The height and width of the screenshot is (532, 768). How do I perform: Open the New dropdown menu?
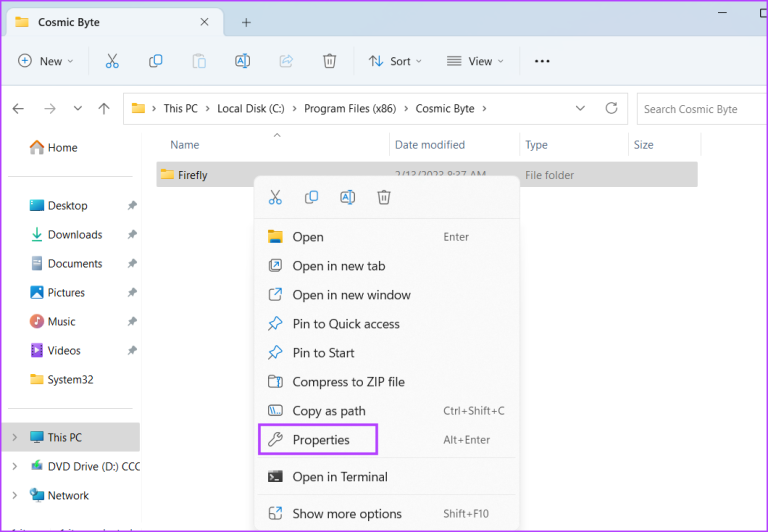[x=46, y=61]
